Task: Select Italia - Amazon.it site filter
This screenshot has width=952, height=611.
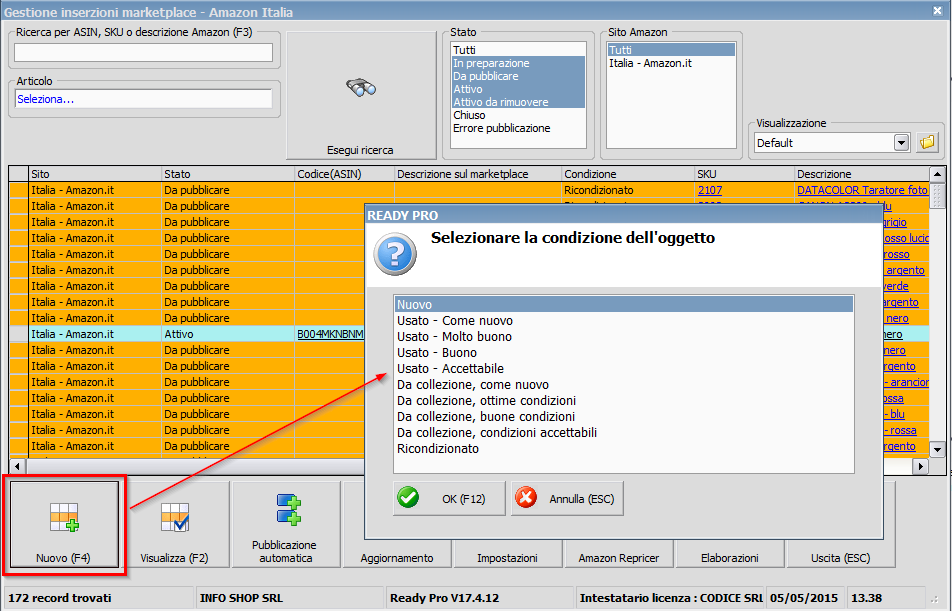Action: click(672, 63)
